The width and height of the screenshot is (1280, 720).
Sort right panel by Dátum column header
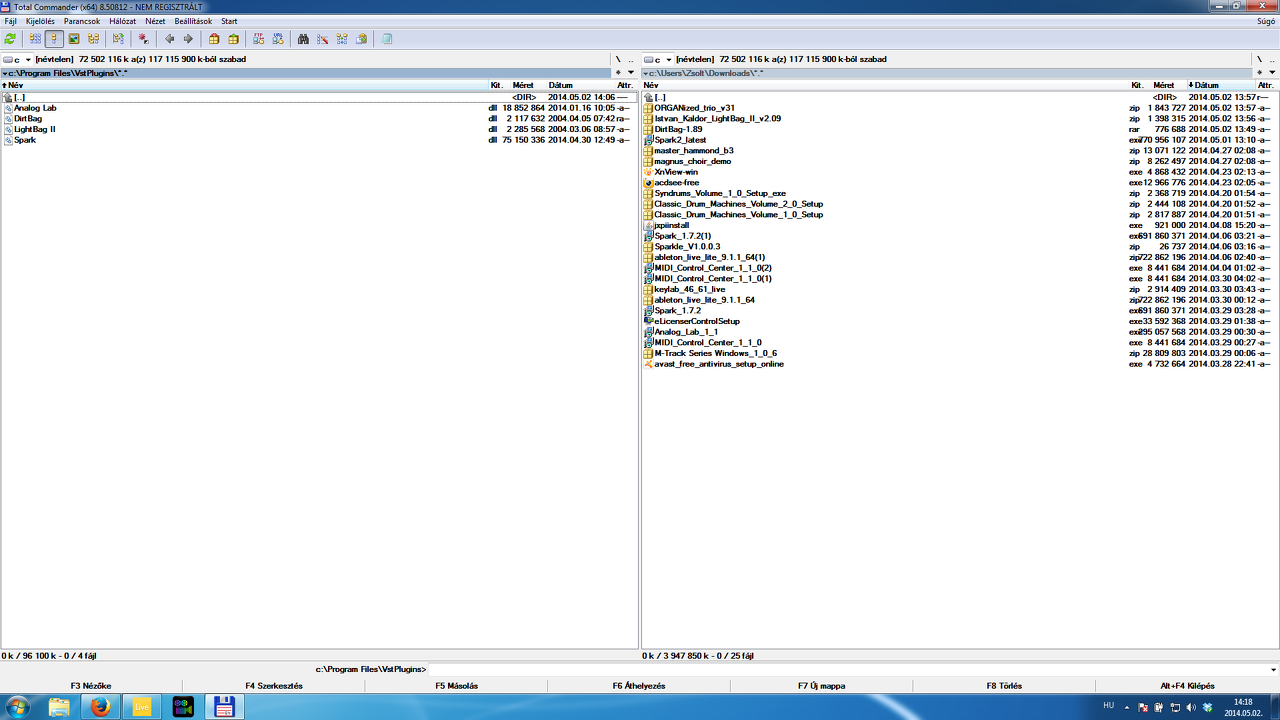click(x=1221, y=85)
